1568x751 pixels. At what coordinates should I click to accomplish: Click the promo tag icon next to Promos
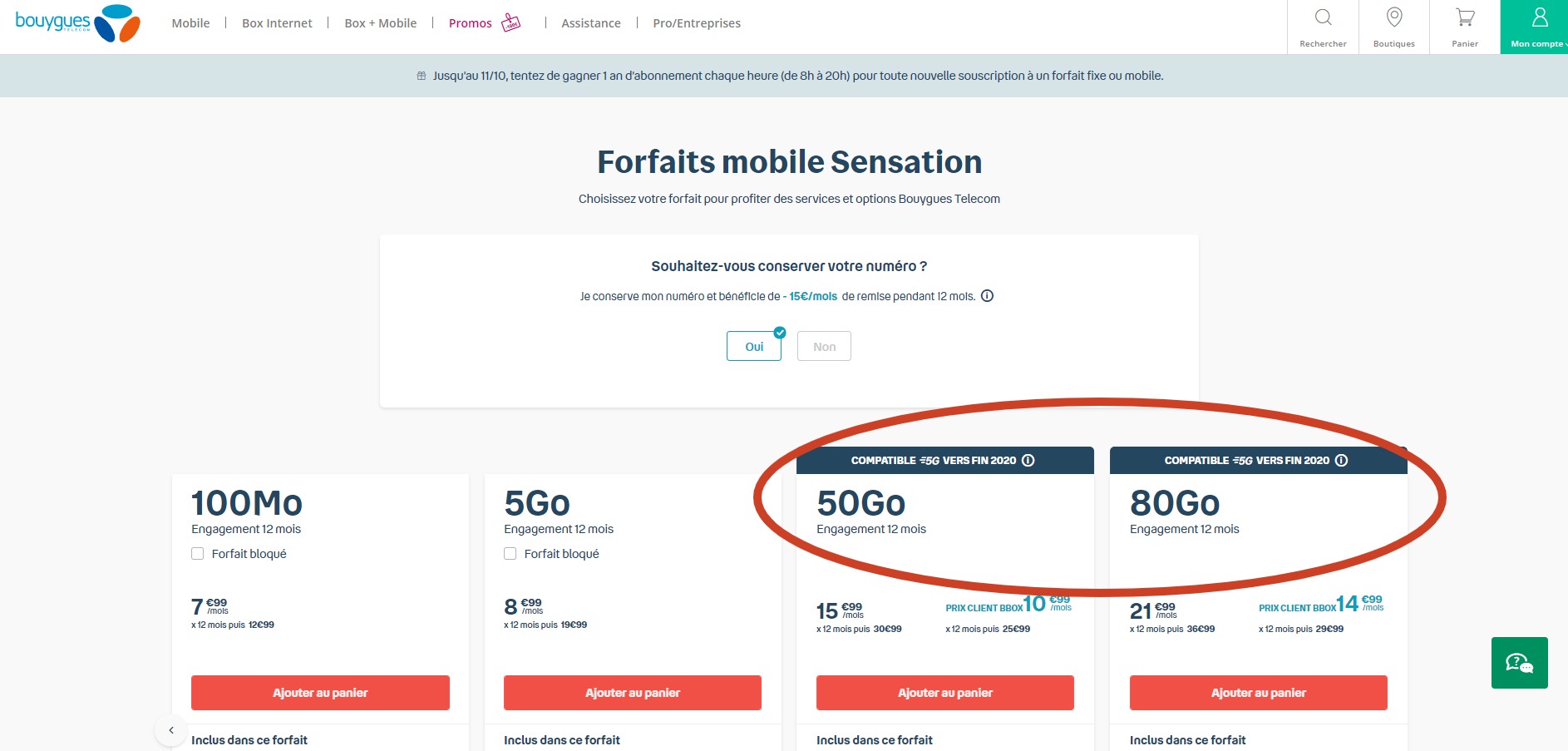(510, 22)
